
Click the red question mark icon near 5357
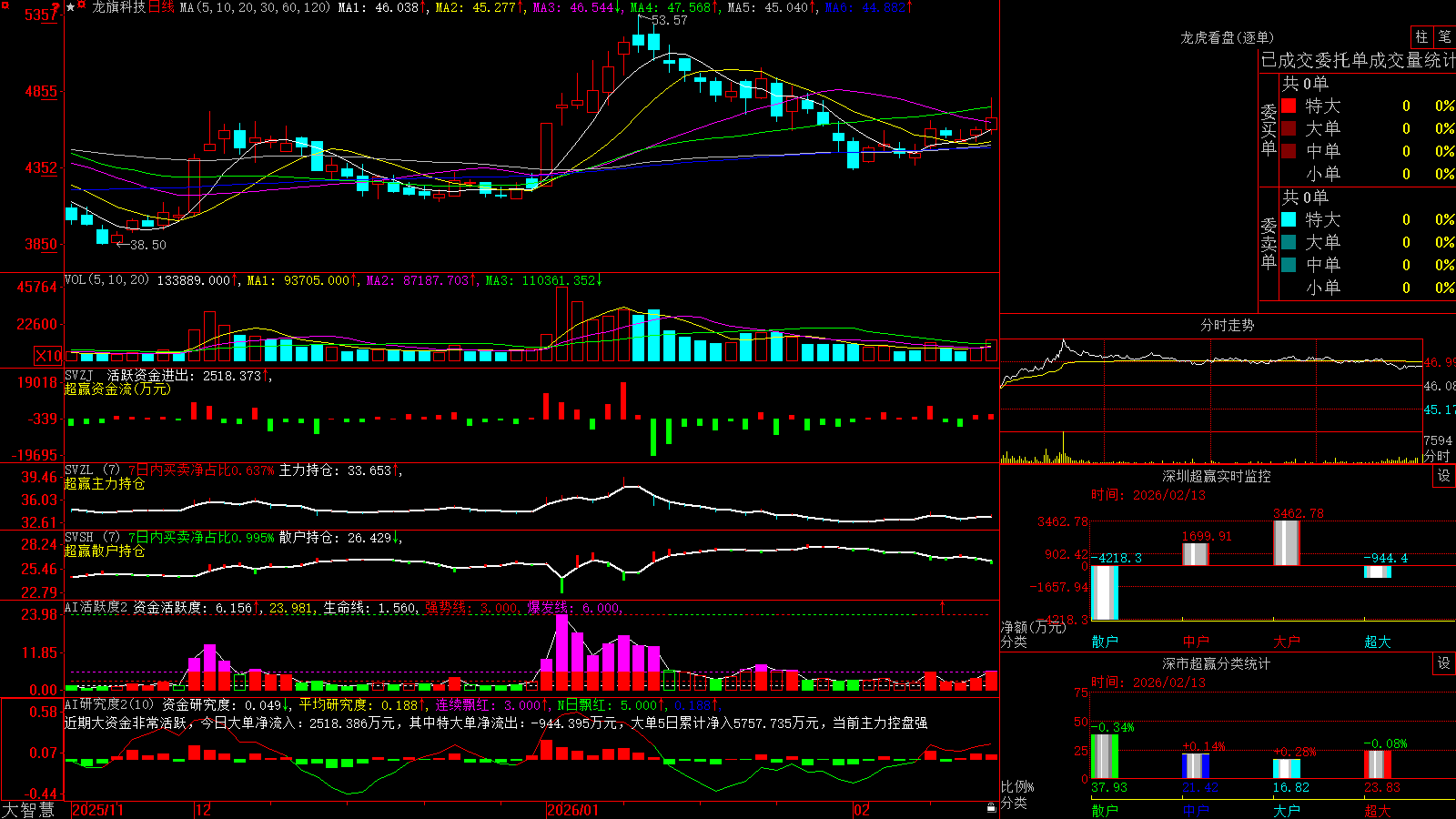coord(56,9)
